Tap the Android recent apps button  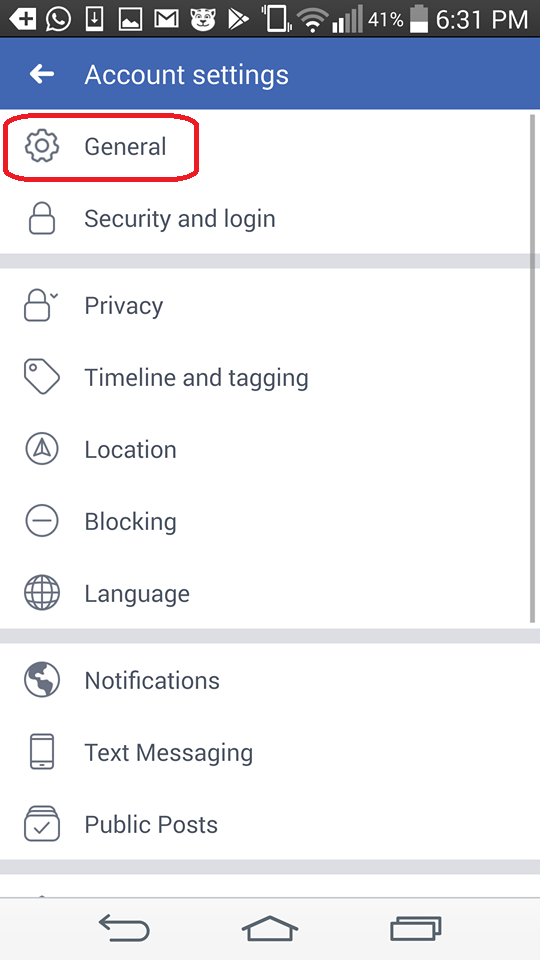pos(416,929)
